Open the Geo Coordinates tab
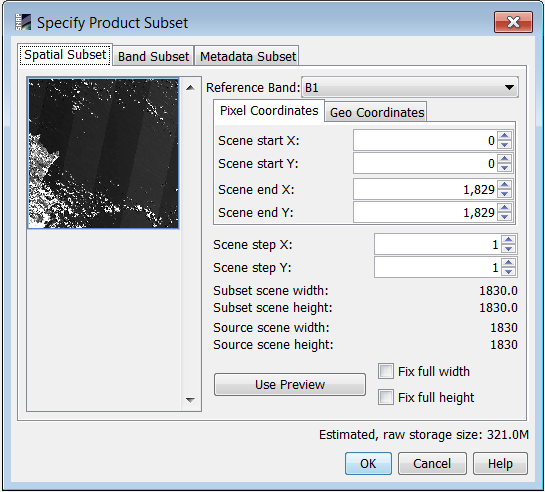 click(376, 112)
